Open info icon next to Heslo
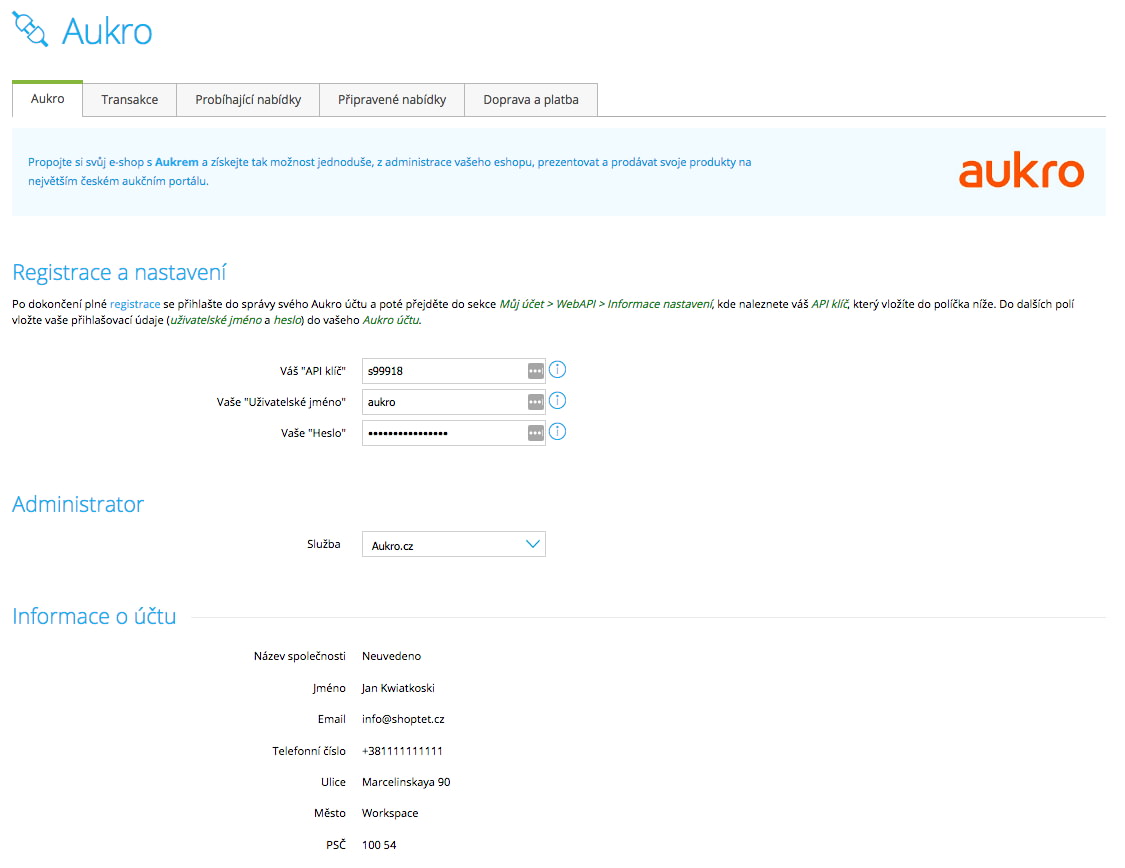 pos(557,431)
